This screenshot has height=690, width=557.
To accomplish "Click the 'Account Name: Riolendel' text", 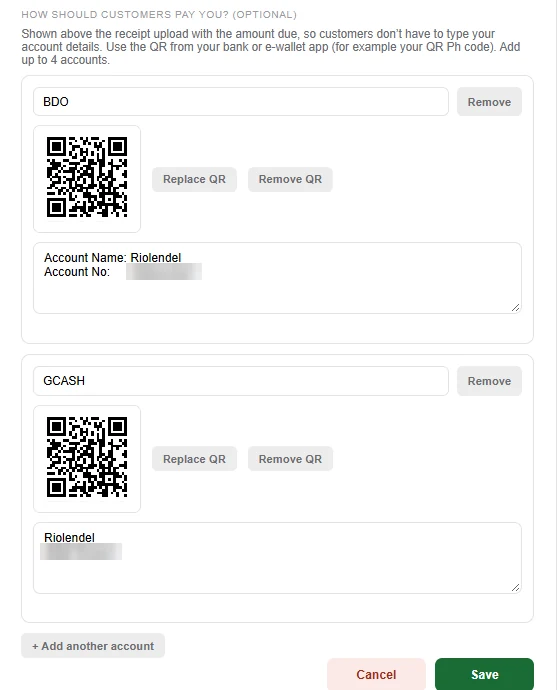I will click(113, 257).
